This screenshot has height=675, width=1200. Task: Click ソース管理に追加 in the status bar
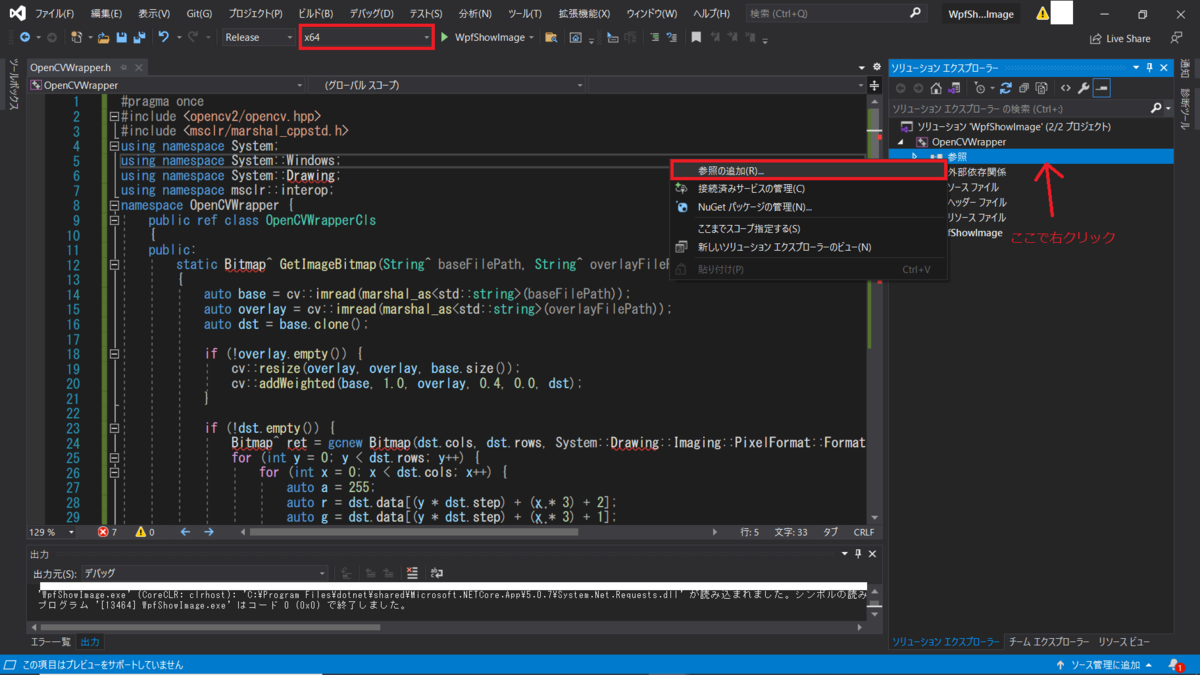[x=1104, y=665]
